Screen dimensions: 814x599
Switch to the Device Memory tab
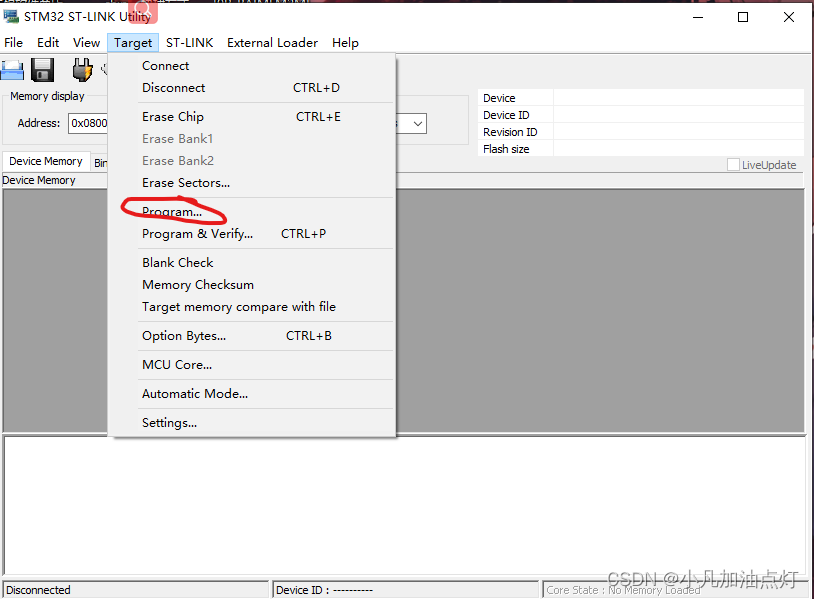[x=46, y=161]
